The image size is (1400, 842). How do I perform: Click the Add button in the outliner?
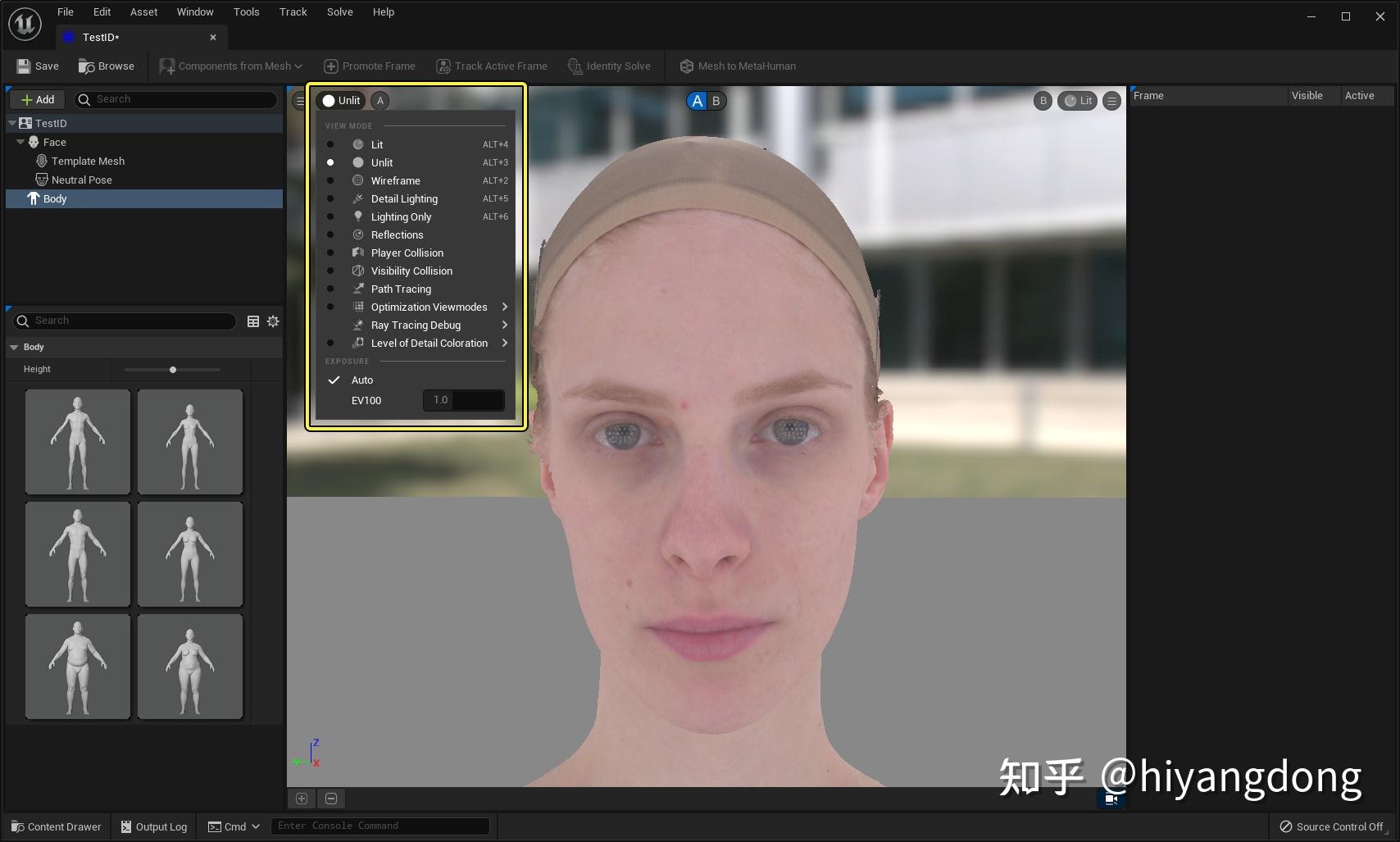pos(38,100)
